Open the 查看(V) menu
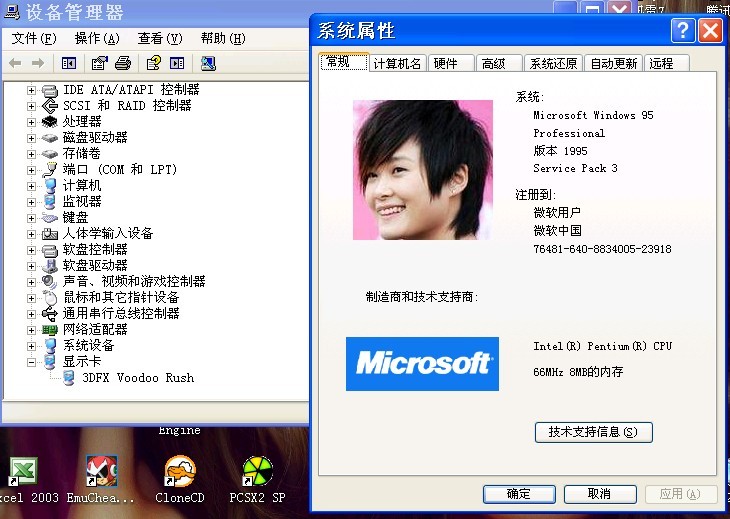Screen dimensions: 730x519 click(160, 38)
